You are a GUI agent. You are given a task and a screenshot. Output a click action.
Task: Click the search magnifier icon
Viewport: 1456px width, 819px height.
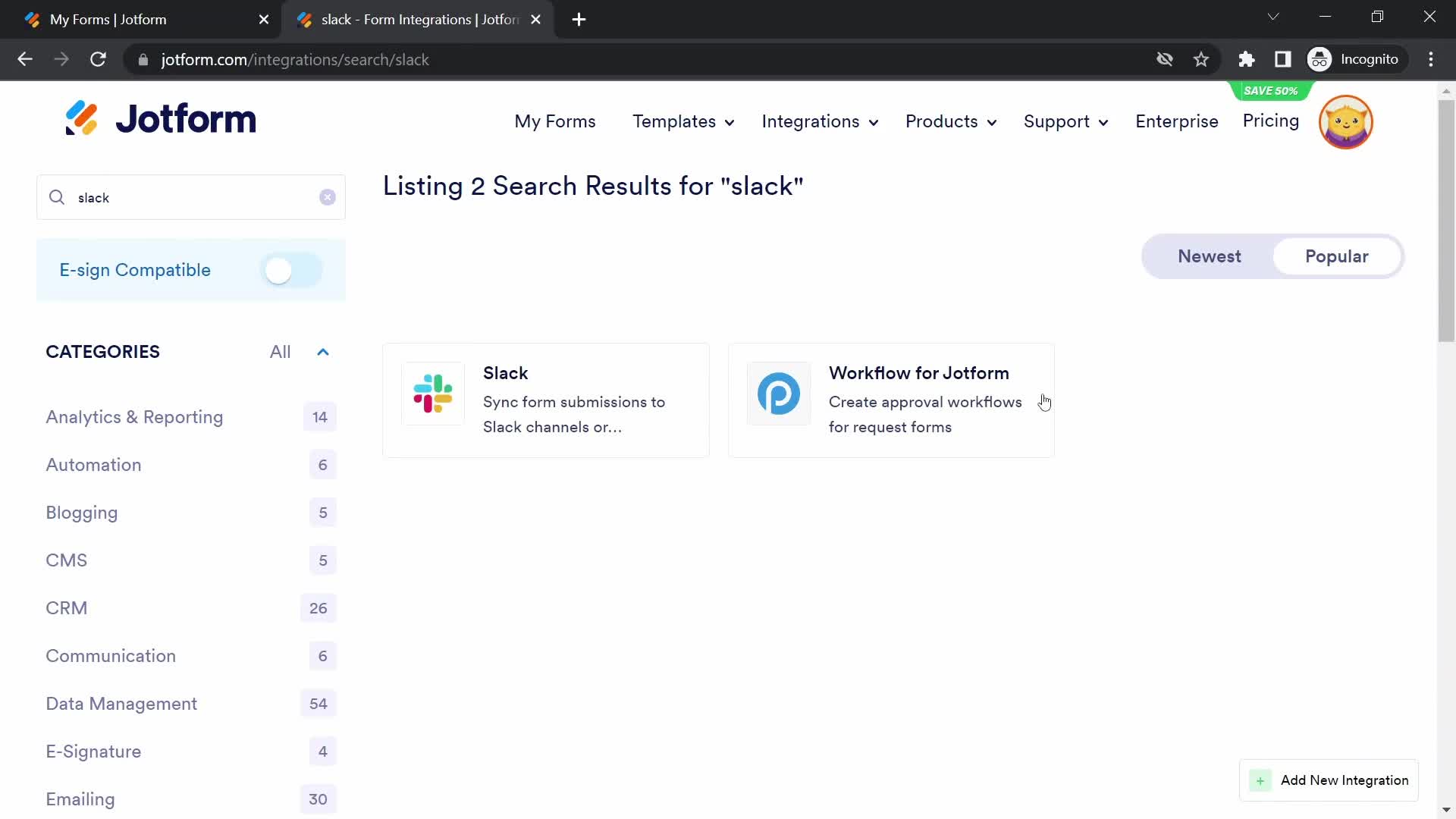click(57, 197)
